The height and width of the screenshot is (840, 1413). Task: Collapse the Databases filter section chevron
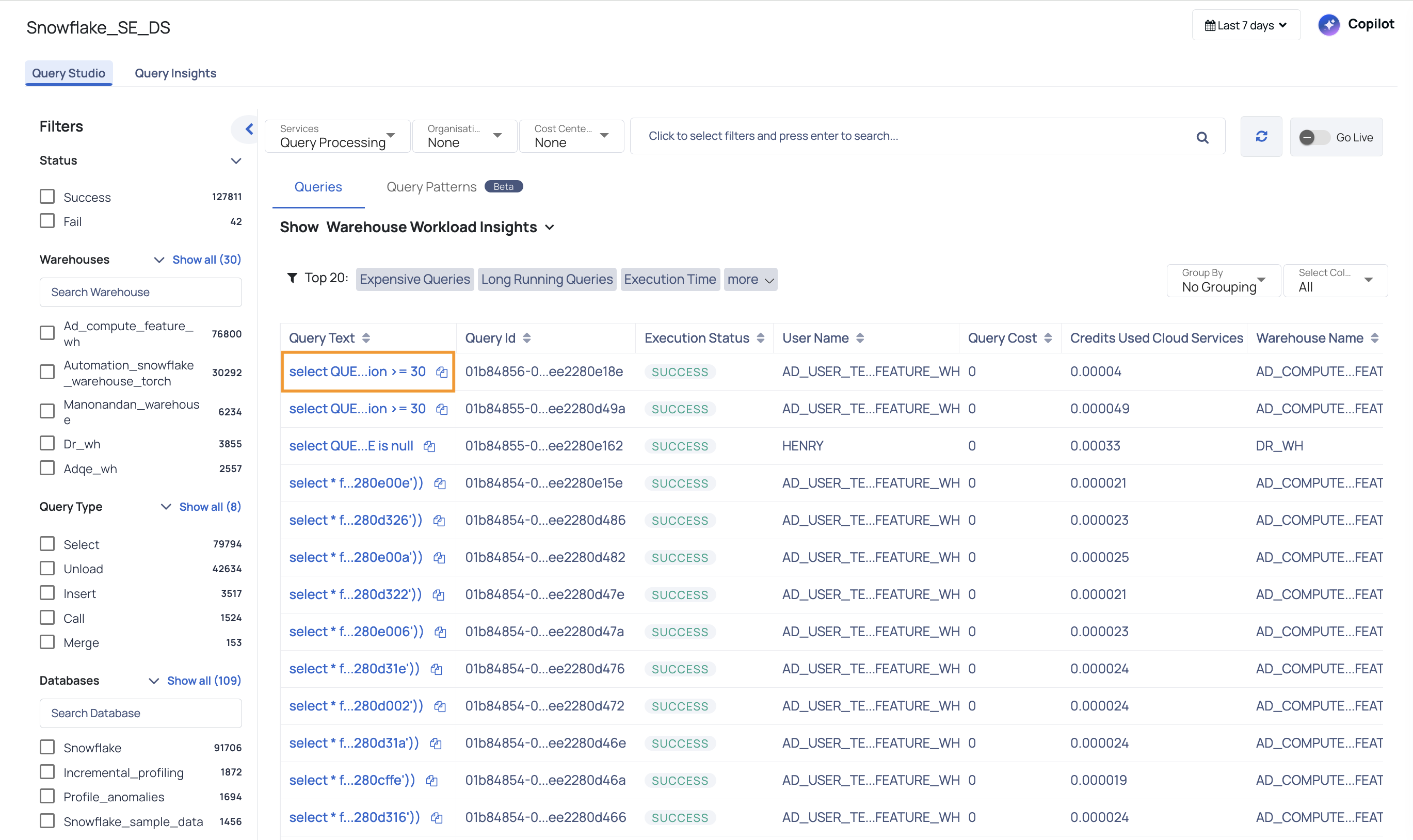point(153,681)
